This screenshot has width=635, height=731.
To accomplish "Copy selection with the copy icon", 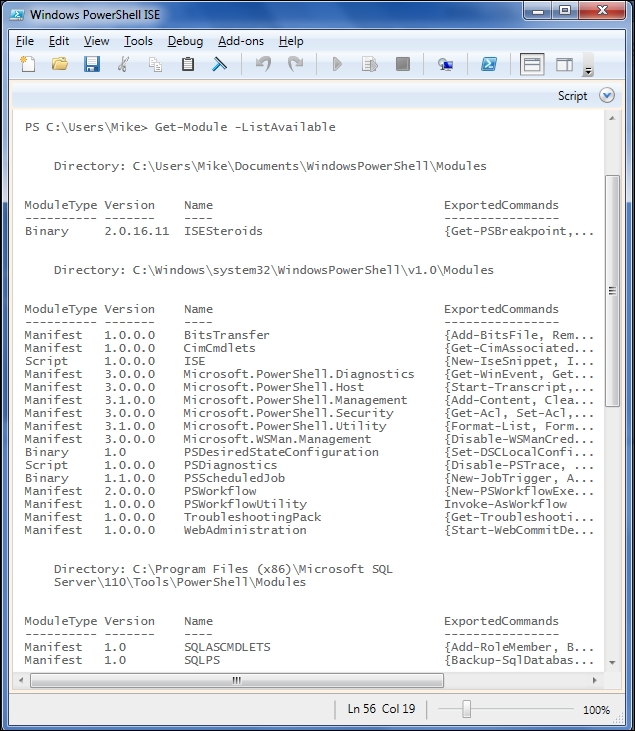I will pos(155,64).
